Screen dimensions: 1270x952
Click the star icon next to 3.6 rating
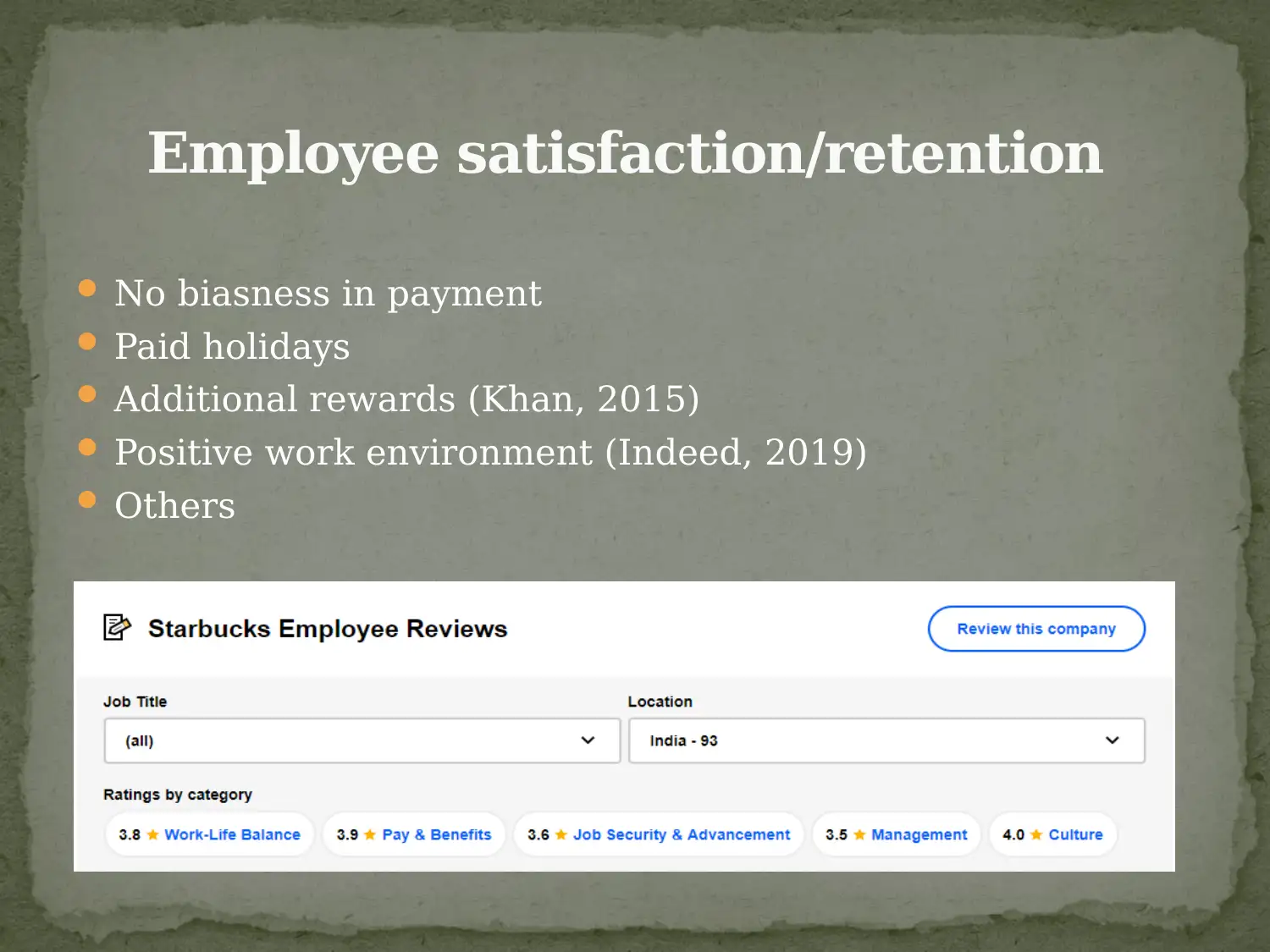point(560,834)
